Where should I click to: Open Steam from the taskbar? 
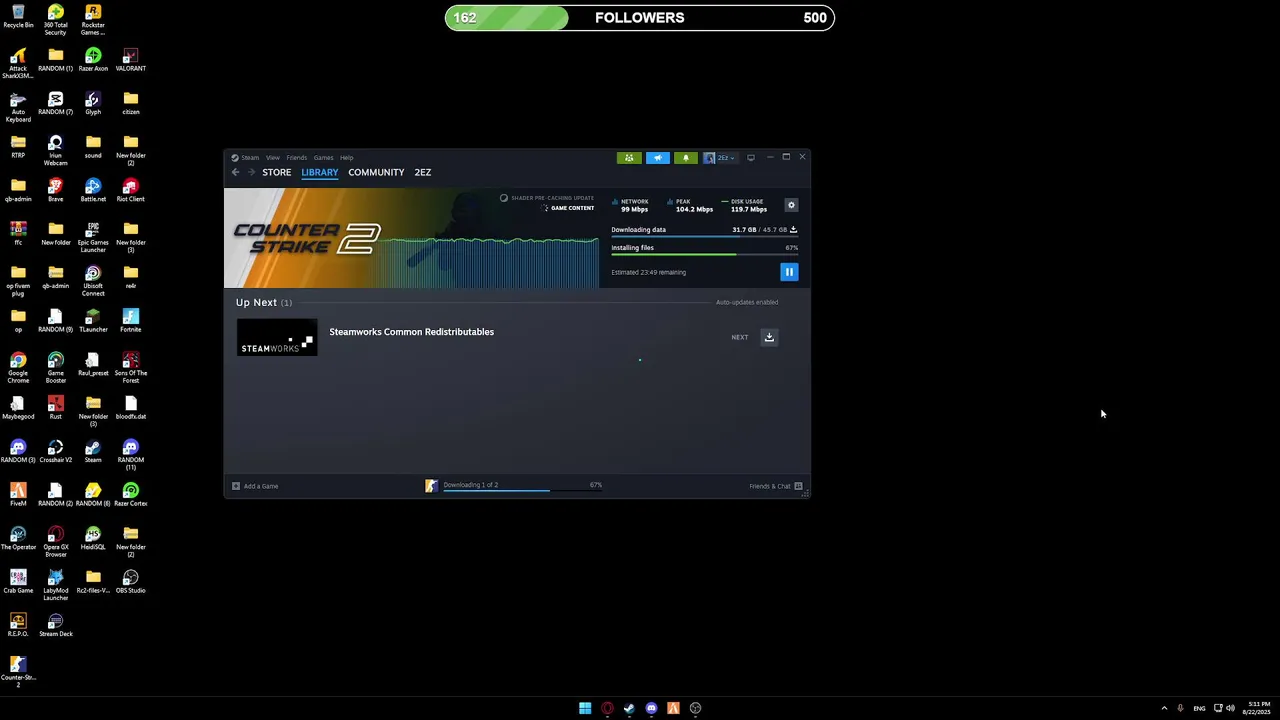click(x=629, y=708)
